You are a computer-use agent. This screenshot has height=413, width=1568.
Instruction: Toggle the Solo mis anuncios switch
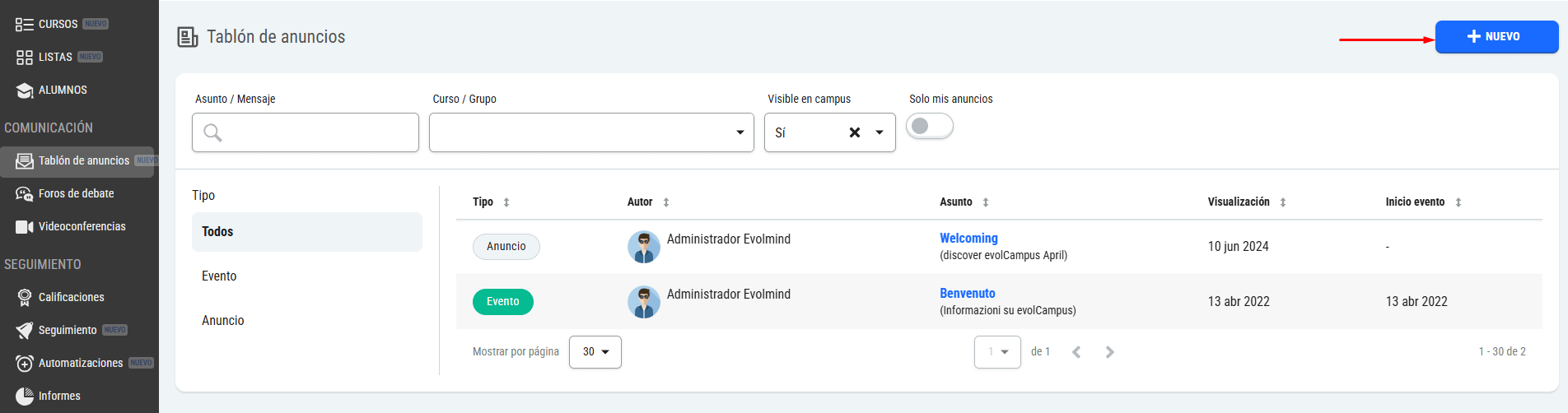(929, 126)
